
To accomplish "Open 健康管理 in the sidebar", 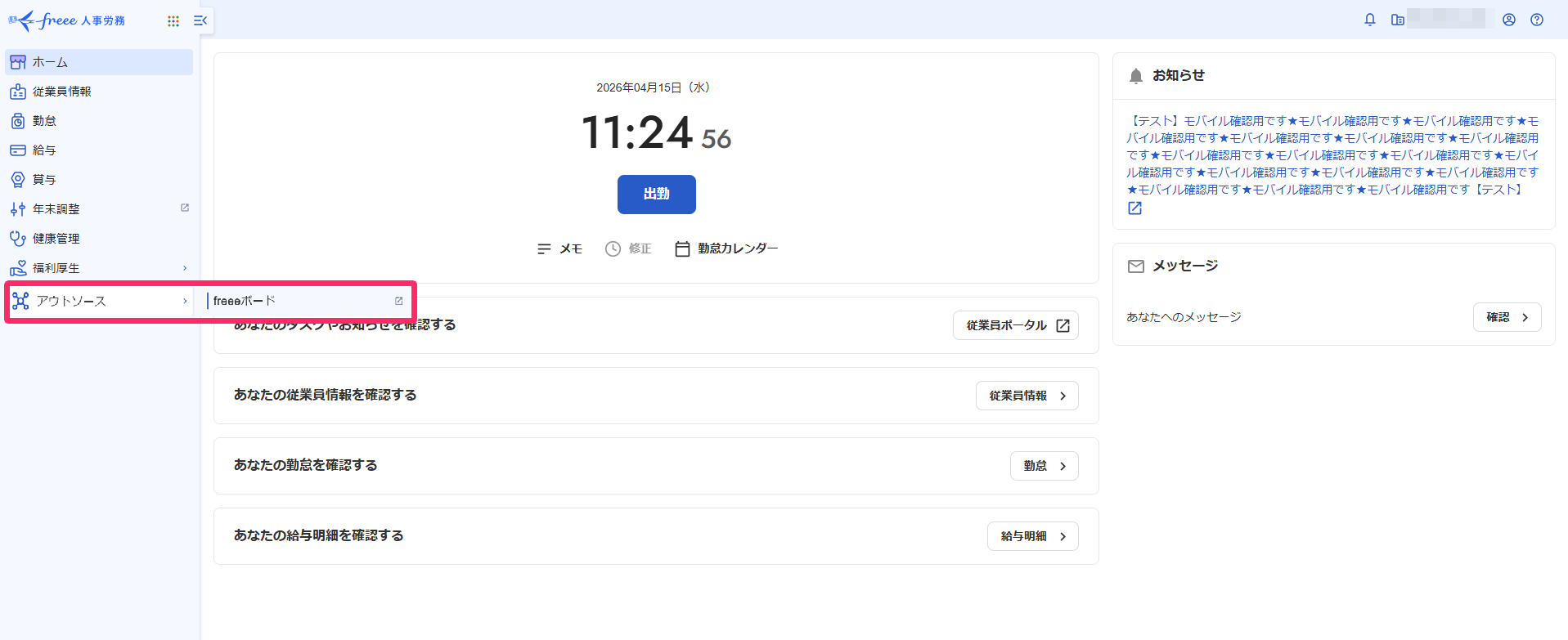I will point(99,239).
